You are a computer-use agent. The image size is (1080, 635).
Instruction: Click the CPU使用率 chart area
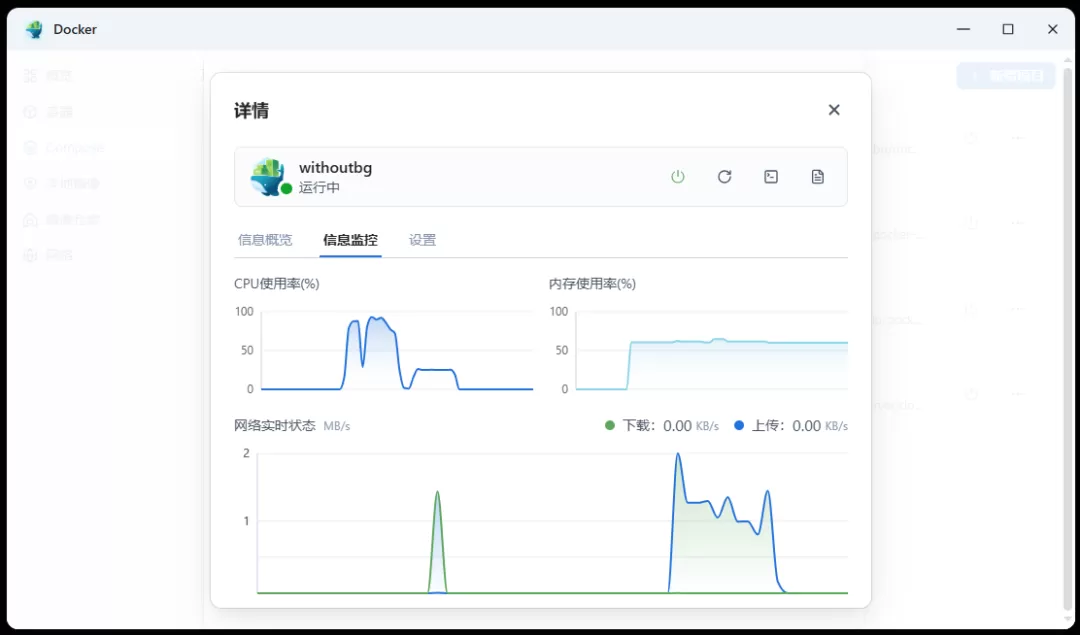397,350
